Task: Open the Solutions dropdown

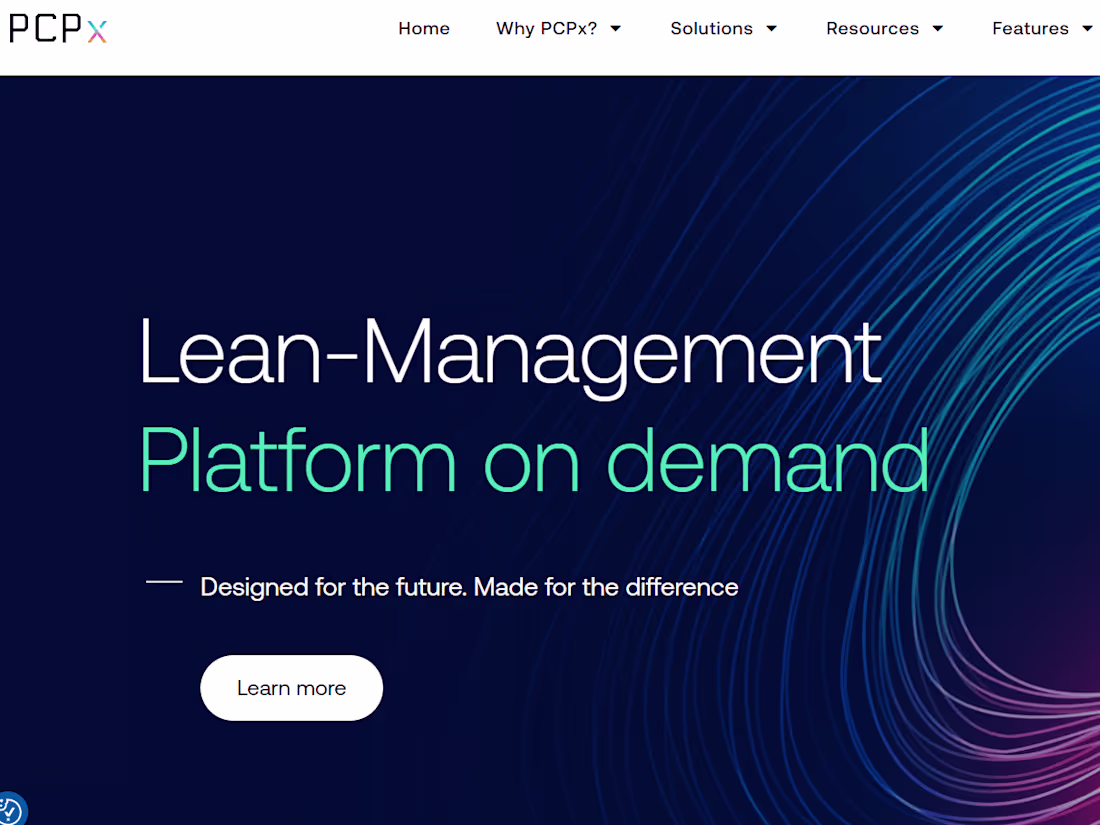Action: [711, 29]
